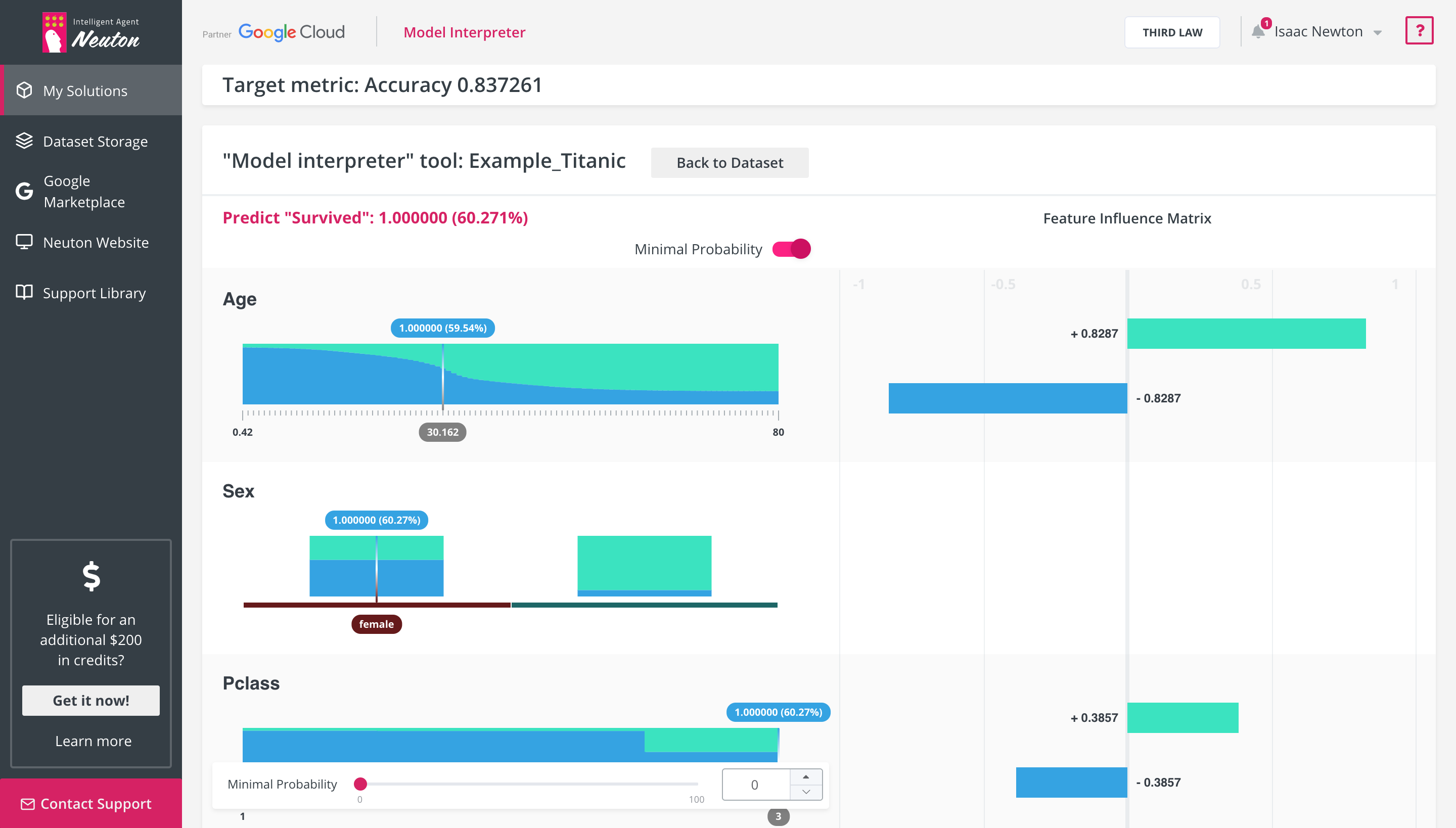
Task: Decrease Minimal Probability with down arrow
Action: point(806,792)
